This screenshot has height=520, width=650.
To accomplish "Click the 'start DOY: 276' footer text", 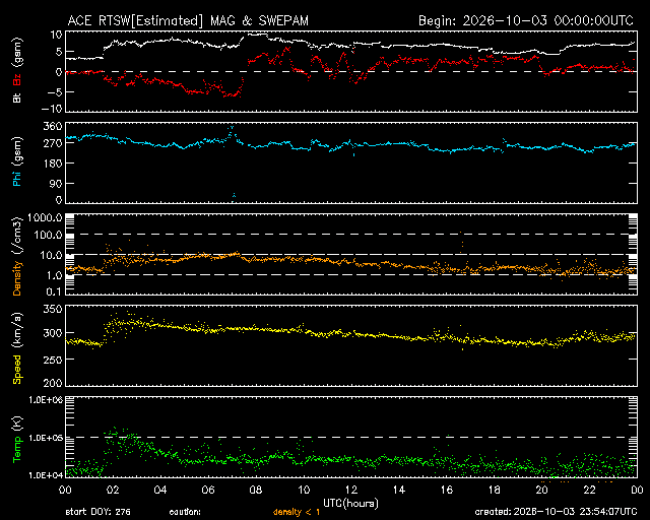I will 98,512.
